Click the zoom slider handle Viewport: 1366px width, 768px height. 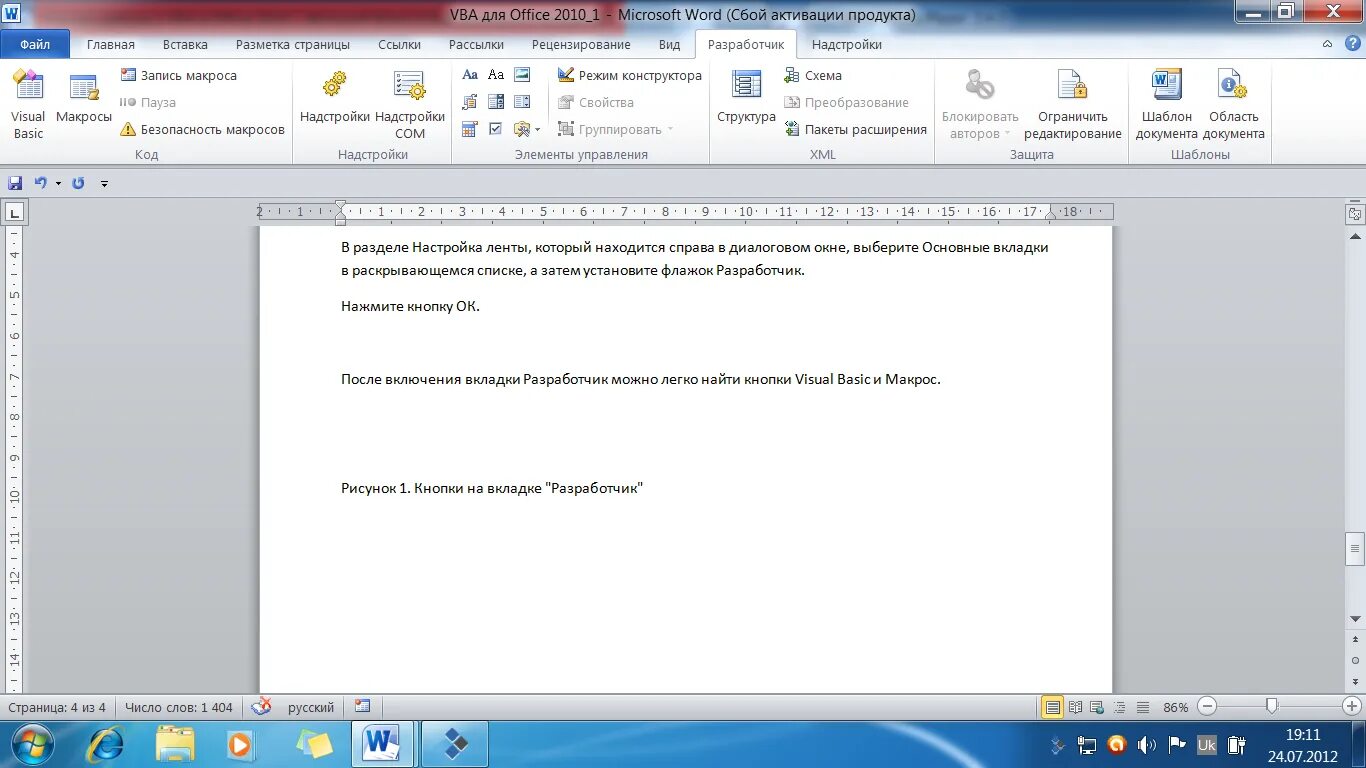(x=1271, y=706)
